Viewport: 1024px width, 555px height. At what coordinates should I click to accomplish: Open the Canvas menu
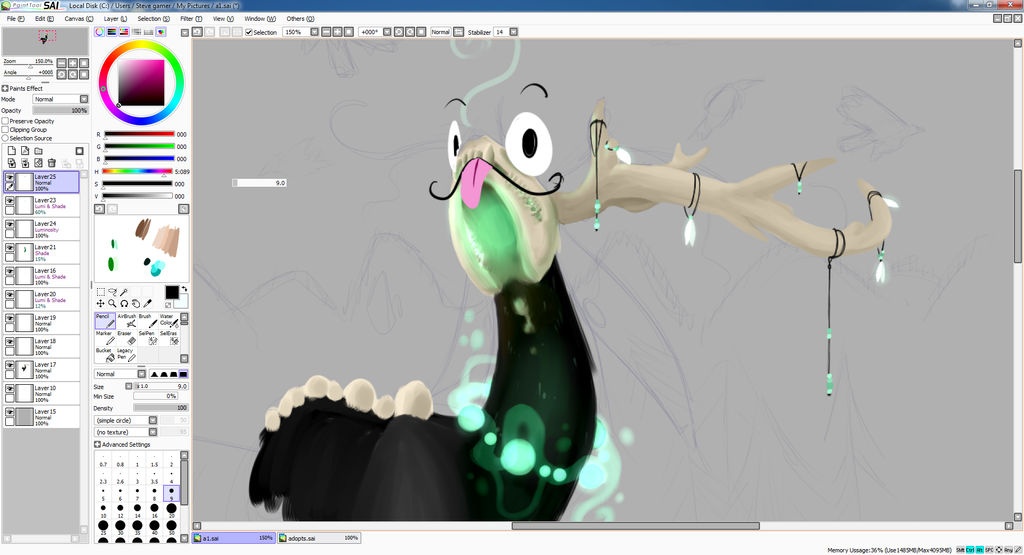tap(78, 19)
